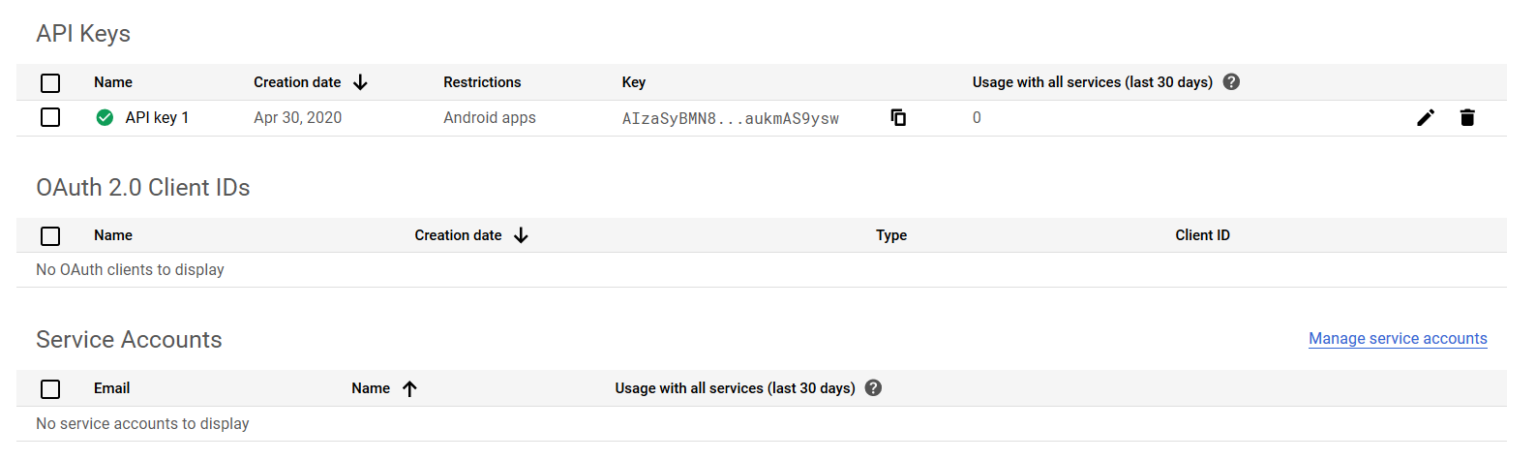Select all OAuth 2.0 client IDs checkbox
Screen dimensions: 1536x460
tap(50, 236)
